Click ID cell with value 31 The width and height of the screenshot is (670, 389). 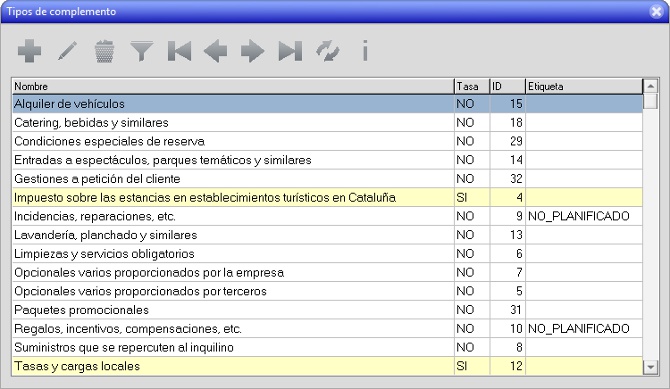(508, 310)
